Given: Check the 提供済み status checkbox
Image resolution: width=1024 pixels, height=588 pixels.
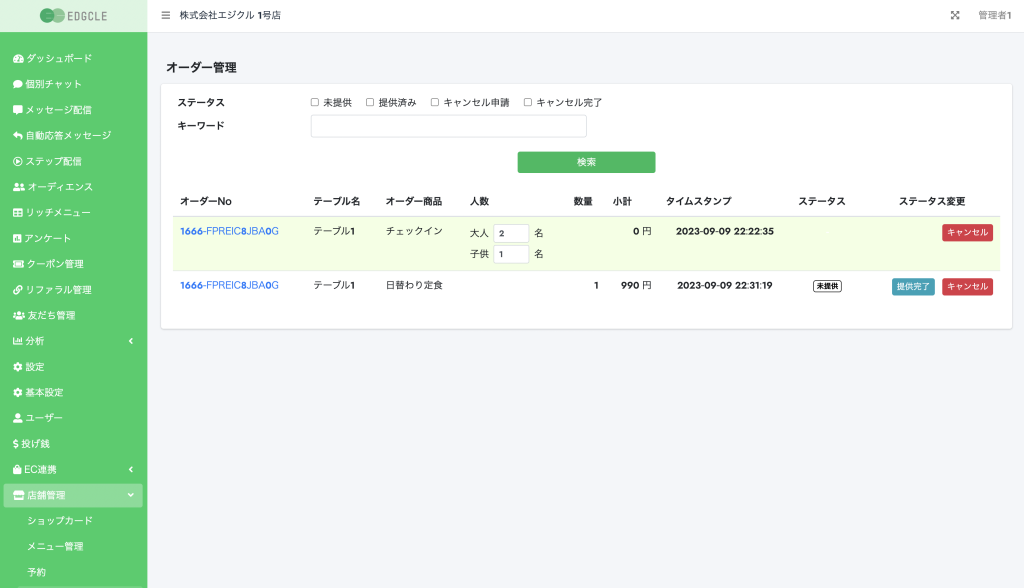Looking at the screenshot, I should (370, 102).
